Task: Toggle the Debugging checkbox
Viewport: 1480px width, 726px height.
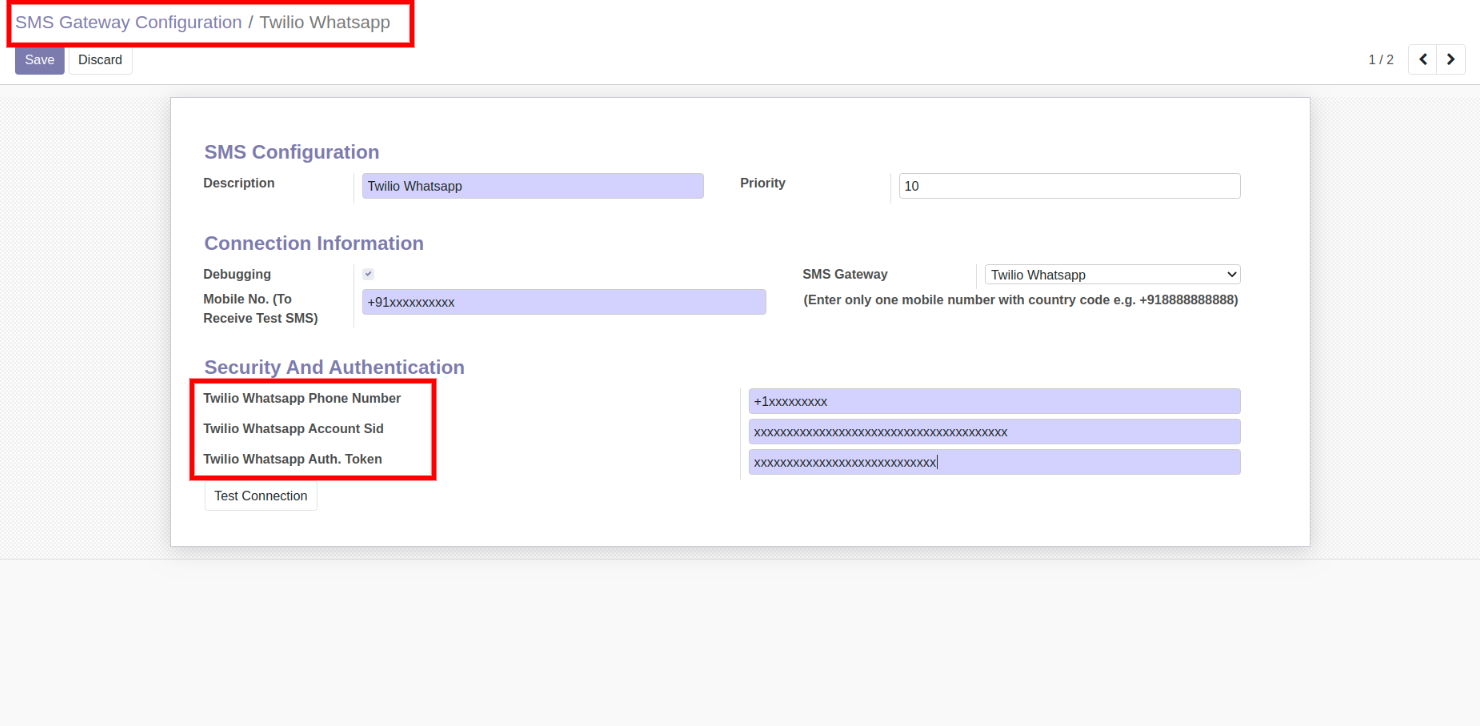Action: pos(368,274)
